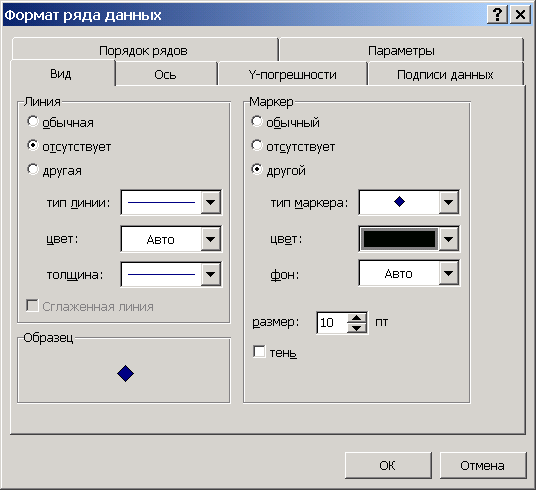Click the line style preview in тип линии

tap(161, 202)
